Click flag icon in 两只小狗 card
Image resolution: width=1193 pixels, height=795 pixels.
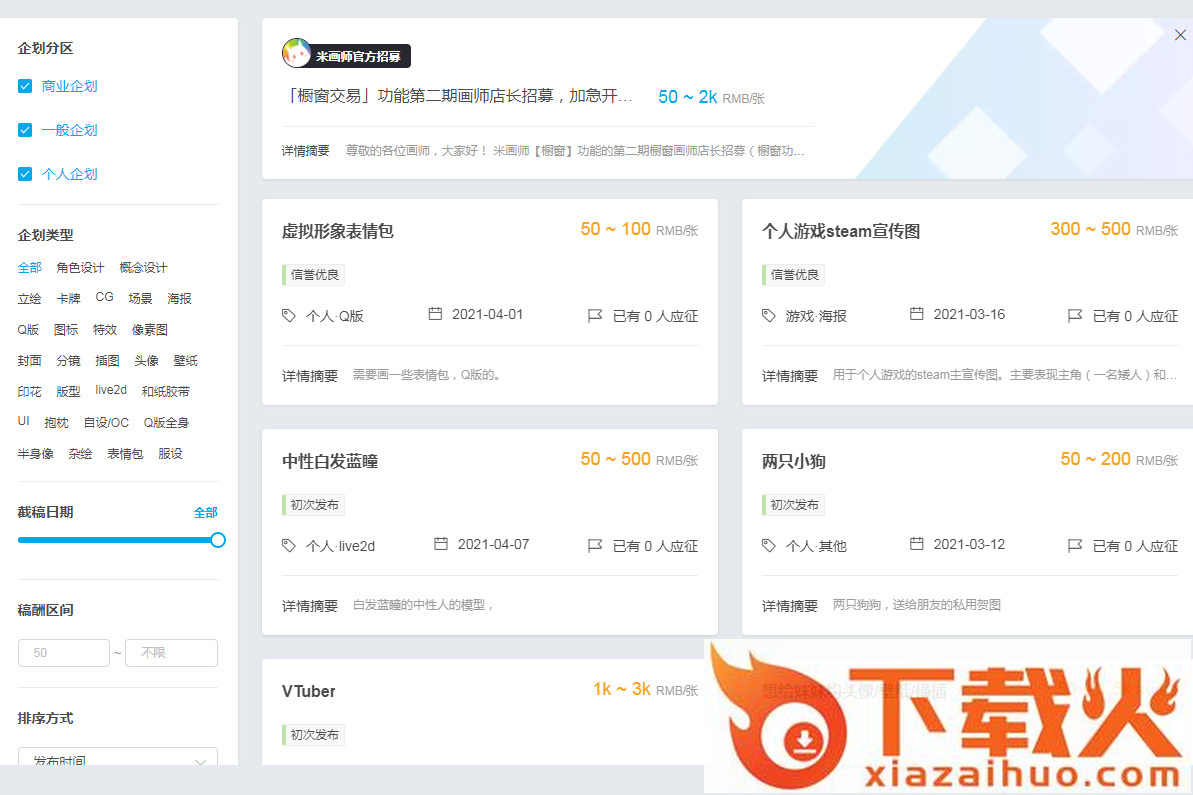pos(1075,545)
